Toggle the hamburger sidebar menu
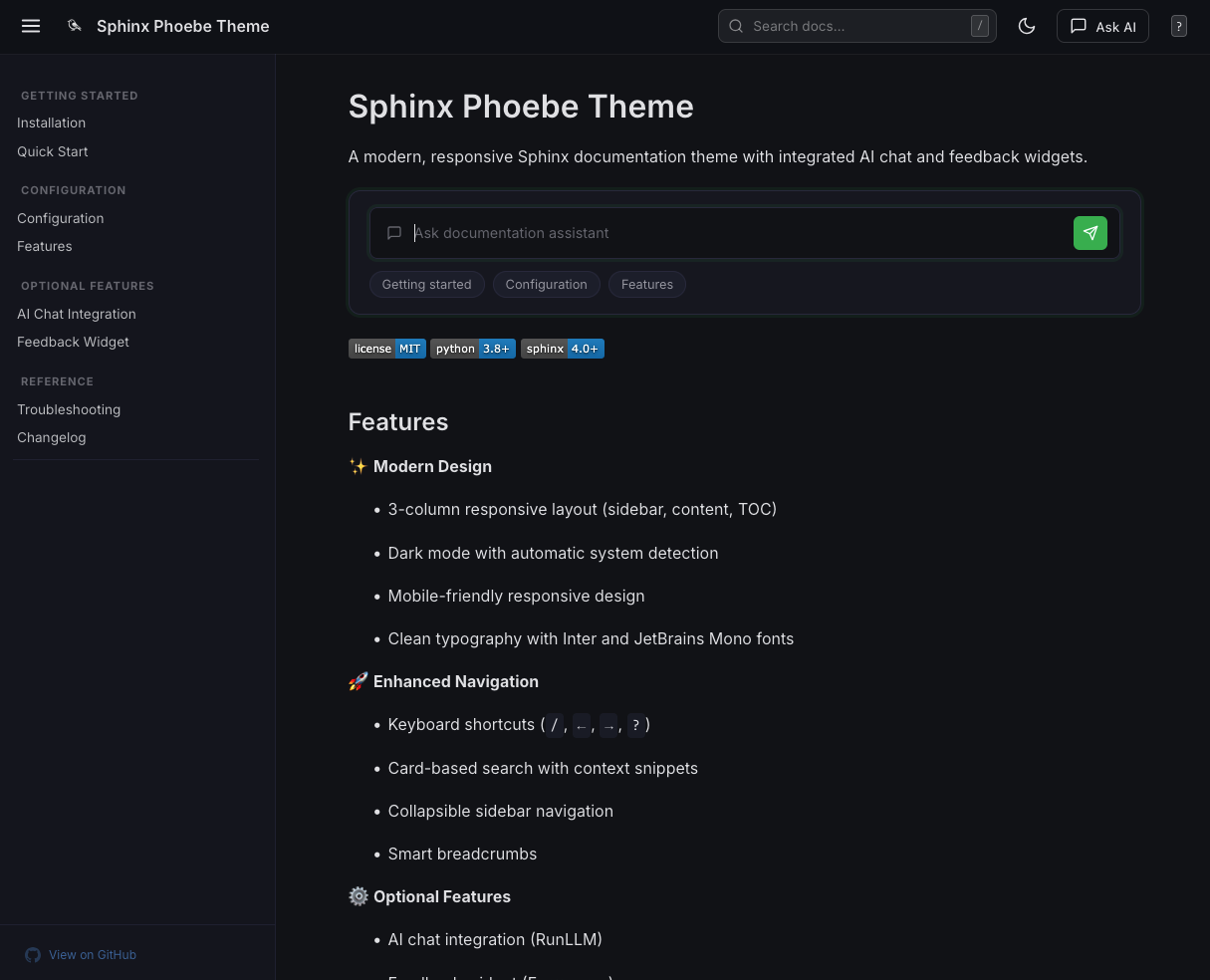Image resolution: width=1210 pixels, height=980 pixels. [x=31, y=26]
